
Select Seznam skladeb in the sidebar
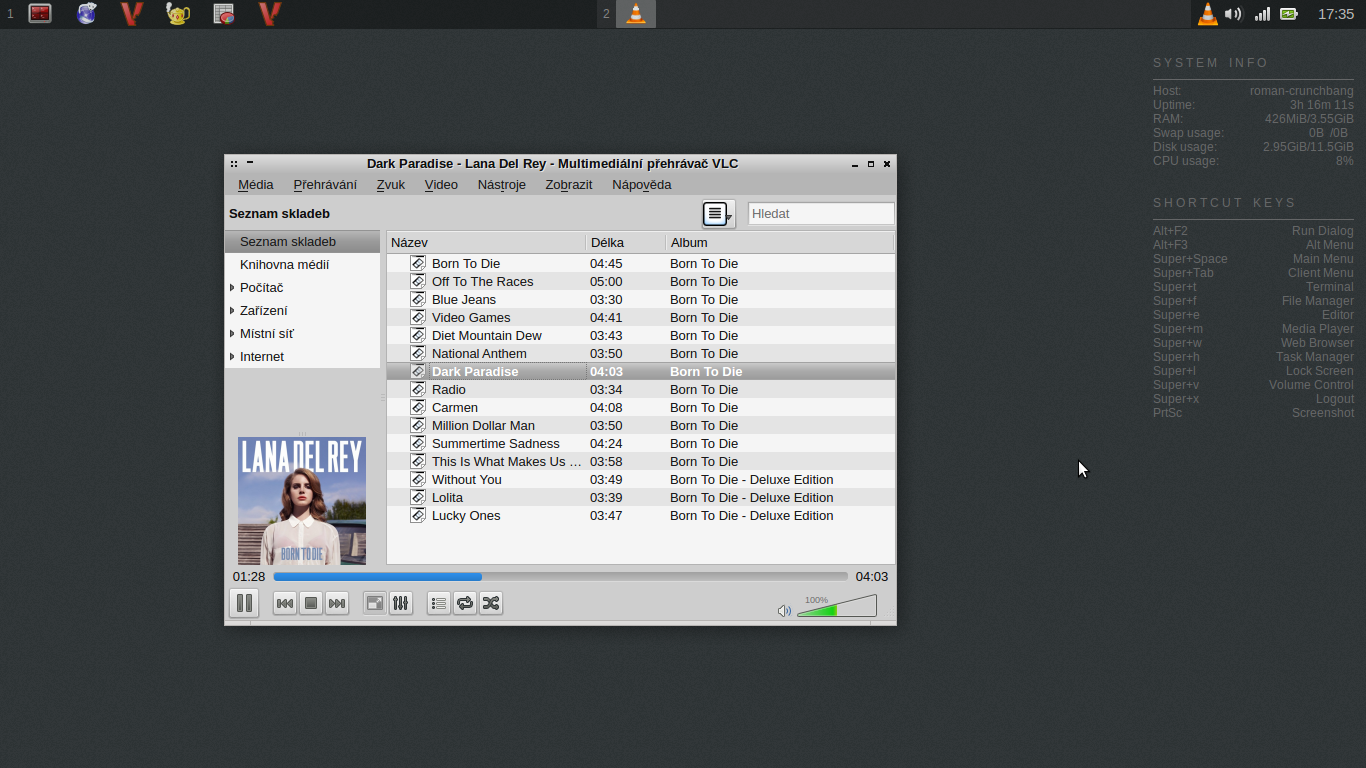tap(303, 242)
